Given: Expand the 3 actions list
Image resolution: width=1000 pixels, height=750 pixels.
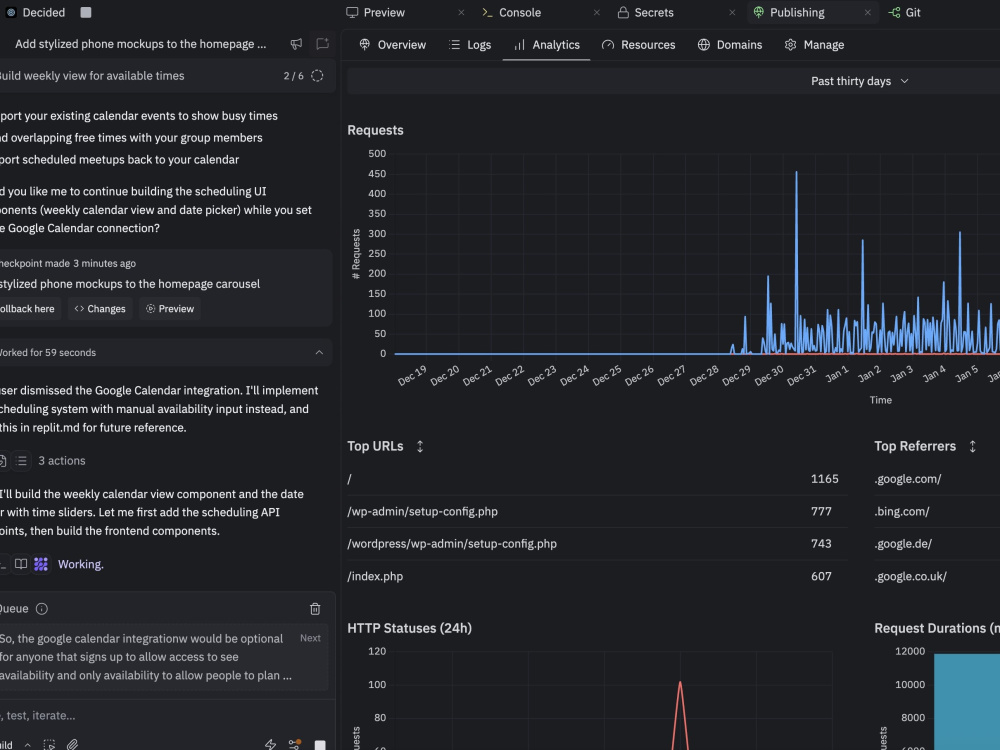Looking at the screenshot, I should pos(62,460).
